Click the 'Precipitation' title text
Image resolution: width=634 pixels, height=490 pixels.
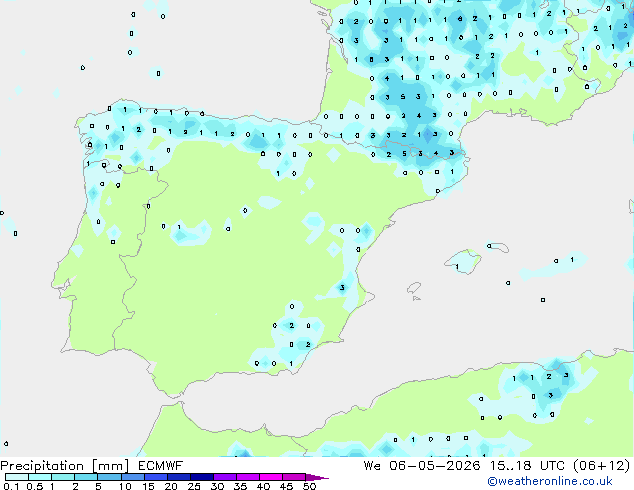click(42, 466)
